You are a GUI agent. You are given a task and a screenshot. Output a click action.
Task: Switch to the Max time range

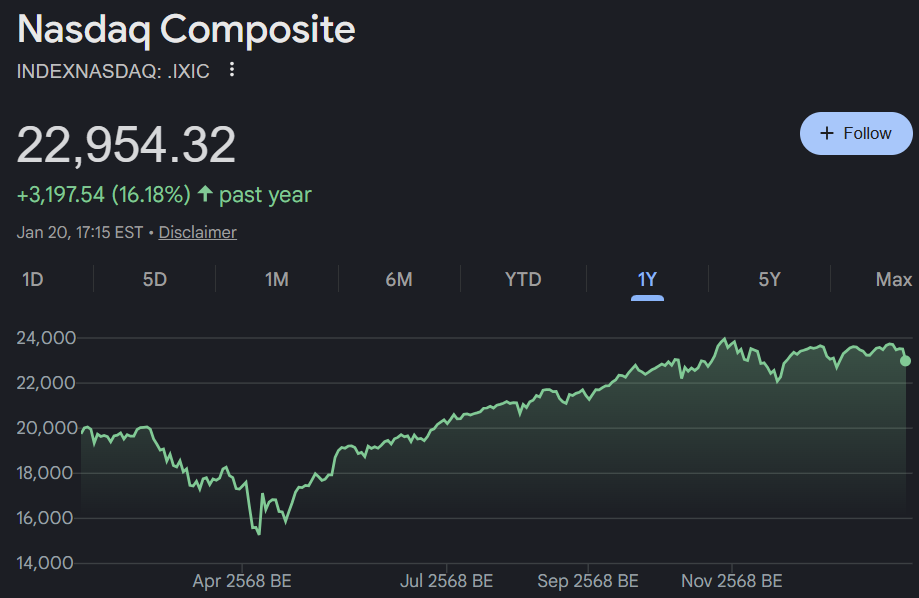click(x=893, y=280)
